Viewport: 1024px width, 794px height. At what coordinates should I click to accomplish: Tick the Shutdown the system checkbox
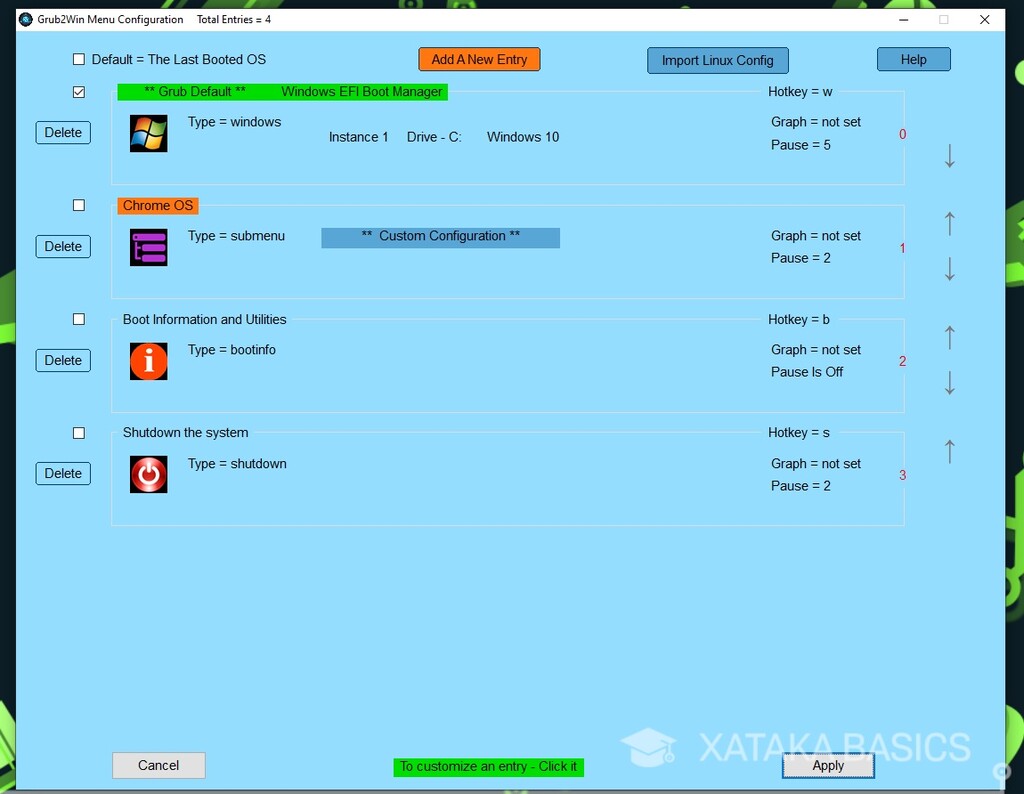click(79, 433)
